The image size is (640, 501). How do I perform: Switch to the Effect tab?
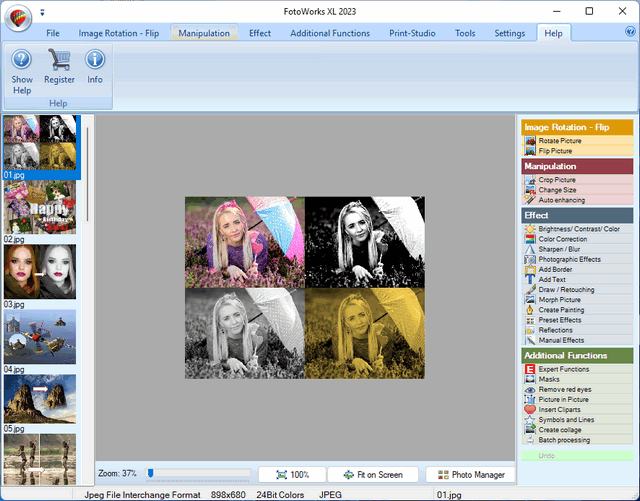tap(260, 33)
